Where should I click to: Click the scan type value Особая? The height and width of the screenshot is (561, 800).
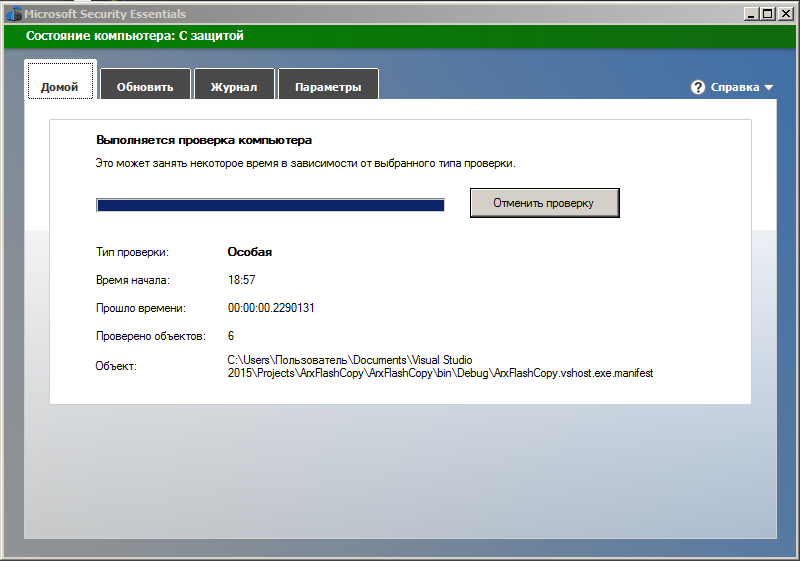(250, 252)
